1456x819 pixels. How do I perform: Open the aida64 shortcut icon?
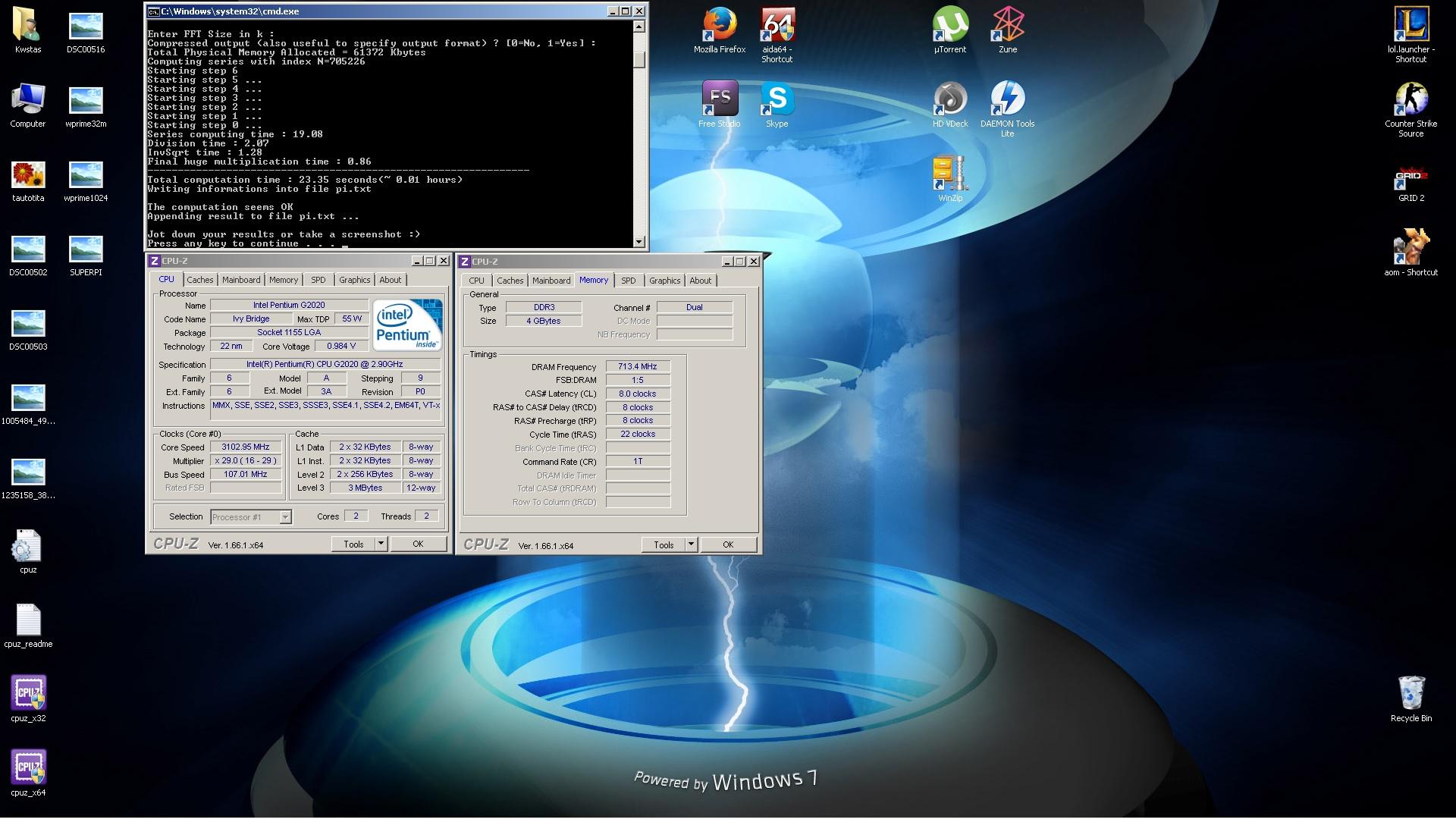777,35
